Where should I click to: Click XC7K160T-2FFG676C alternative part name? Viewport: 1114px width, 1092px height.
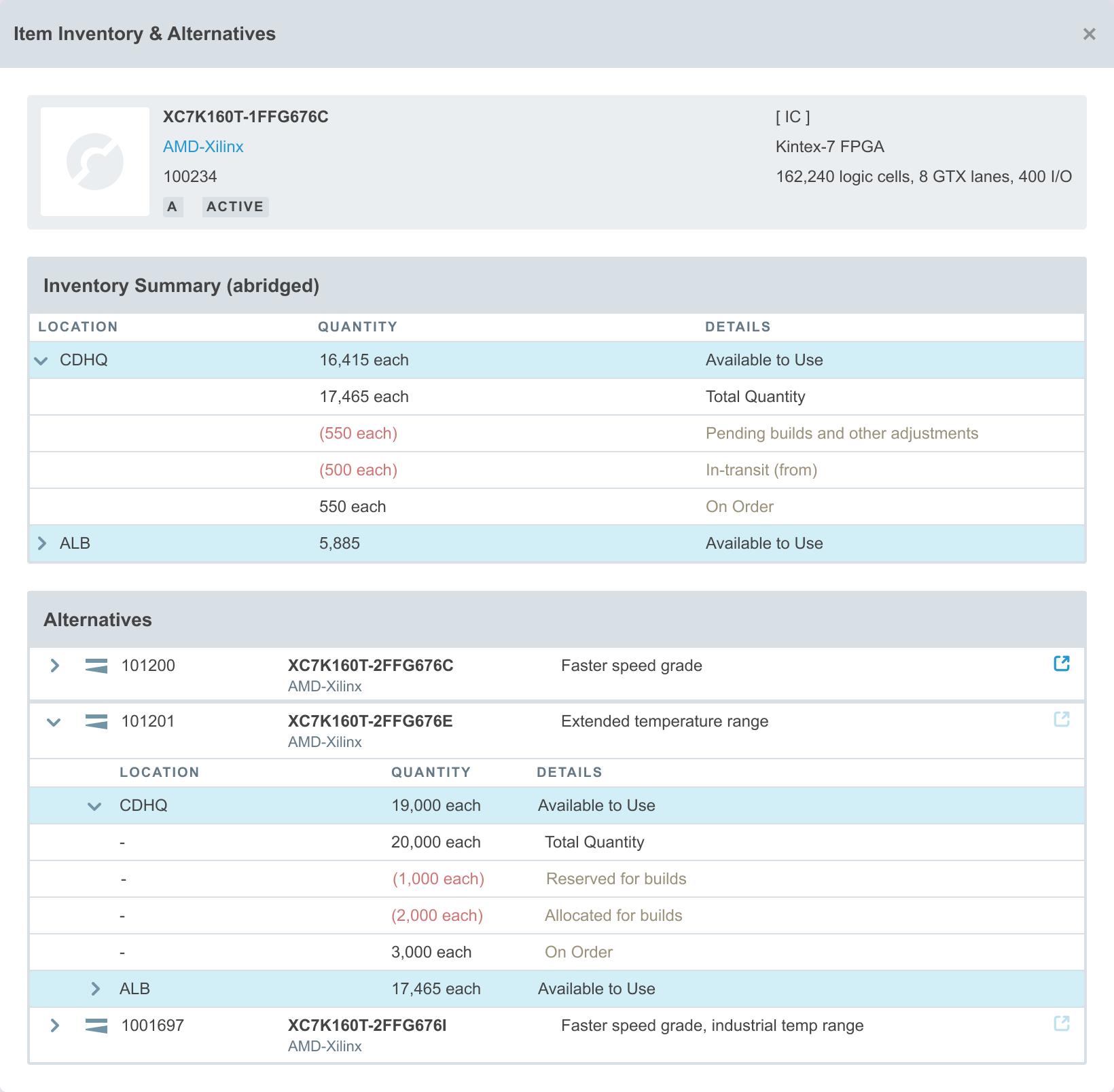[x=371, y=666]
